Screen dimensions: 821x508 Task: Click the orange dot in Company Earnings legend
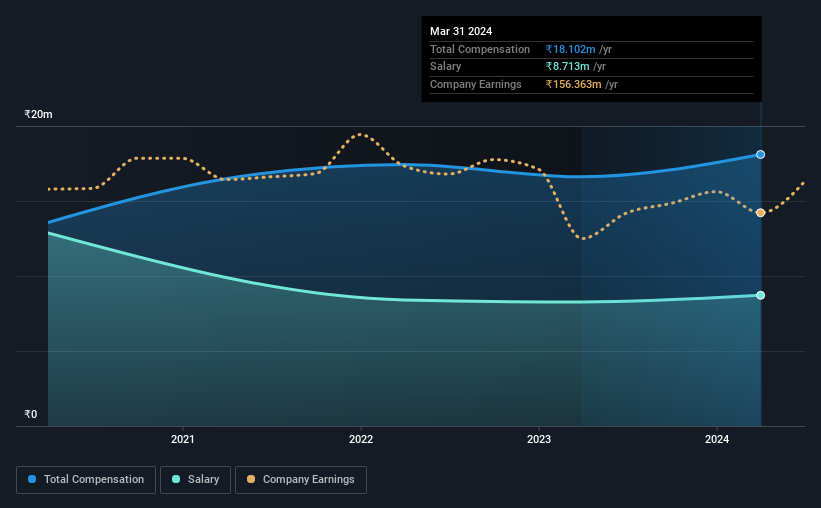(251, 479)
